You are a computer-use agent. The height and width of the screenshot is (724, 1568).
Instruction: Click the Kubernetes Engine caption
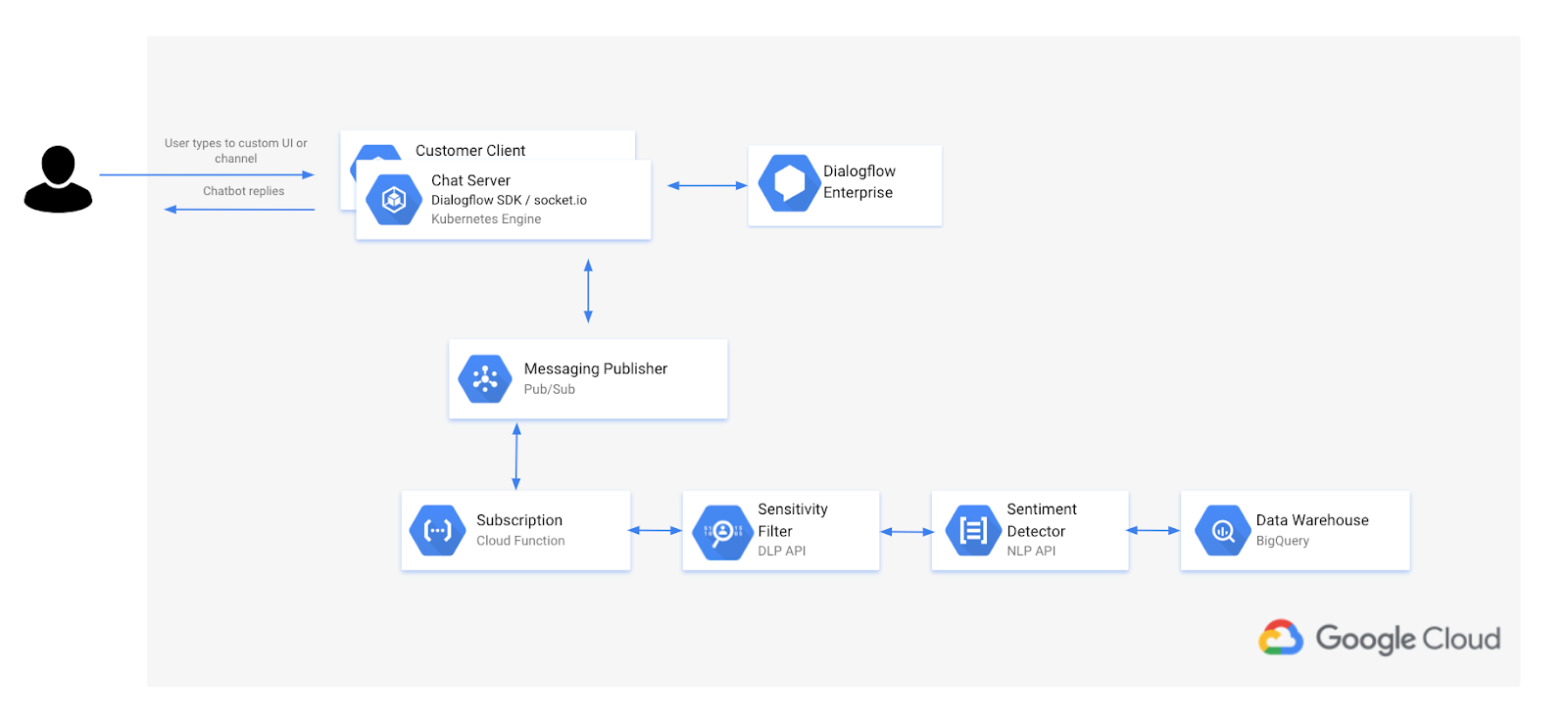tap(486, 218)
